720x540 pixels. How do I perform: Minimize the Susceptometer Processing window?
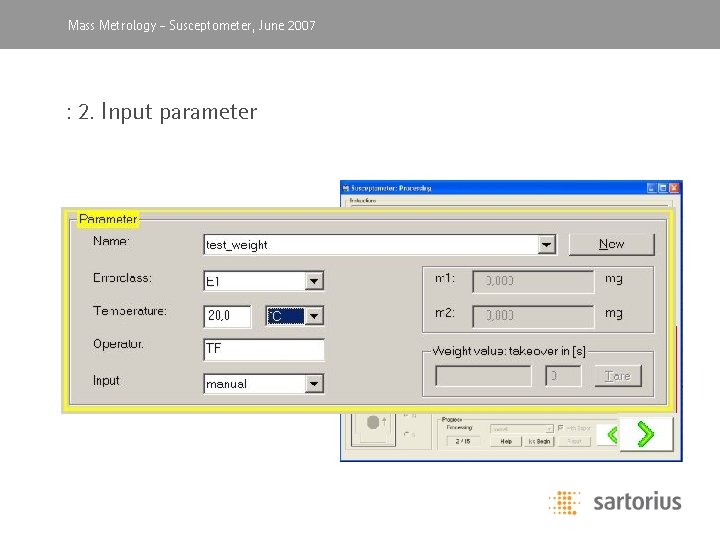pos(652,188)
